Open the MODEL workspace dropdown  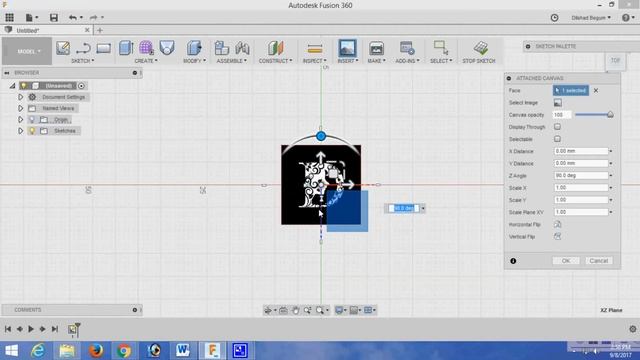click(x=27, y=51)
